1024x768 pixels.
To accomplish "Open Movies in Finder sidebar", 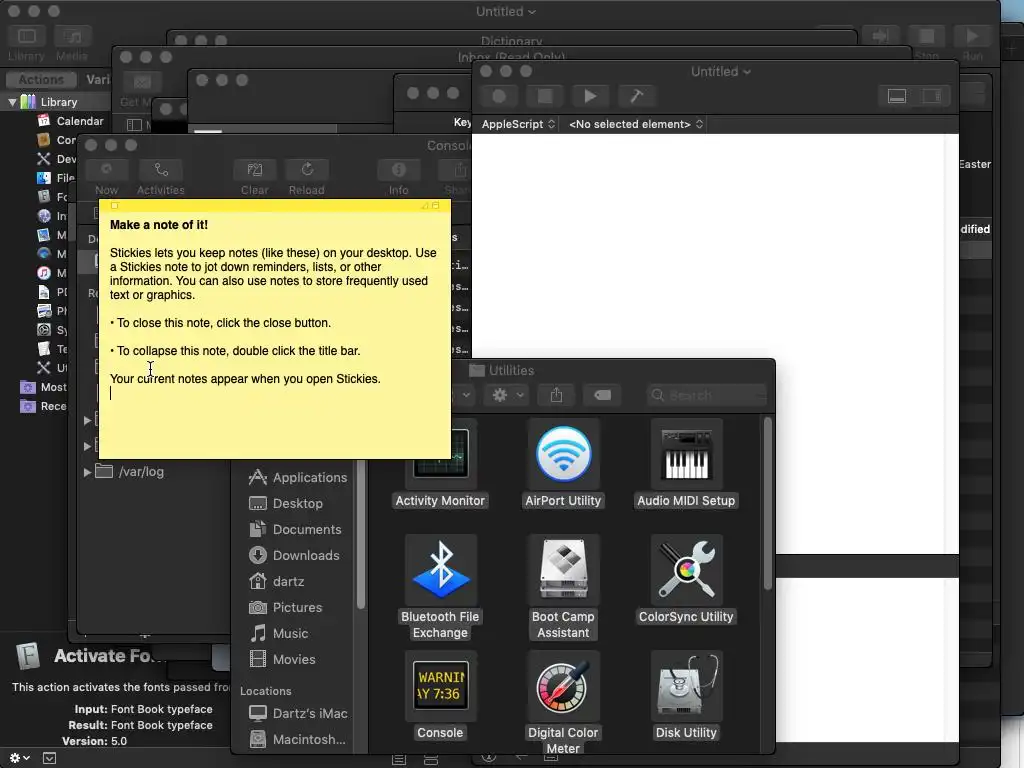I will tap(282, 660).
